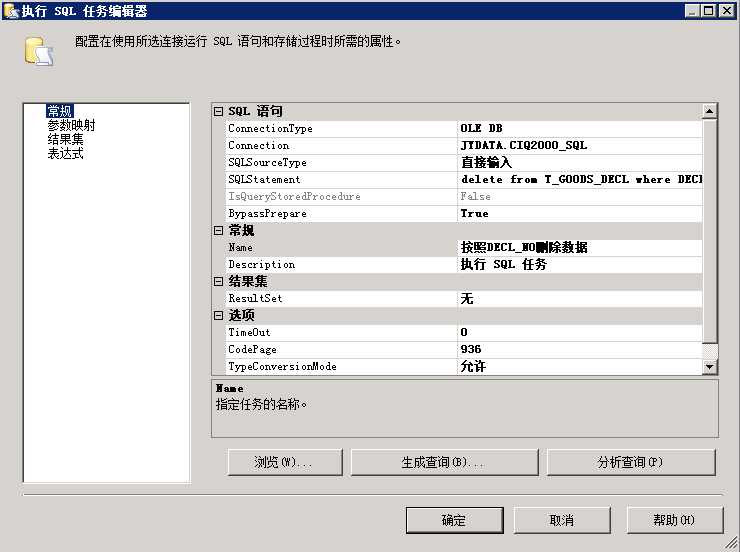This screenshot has height=552, width=740.
Task: Select ConnectionType value OLE DB
Action: click(580, 128)
